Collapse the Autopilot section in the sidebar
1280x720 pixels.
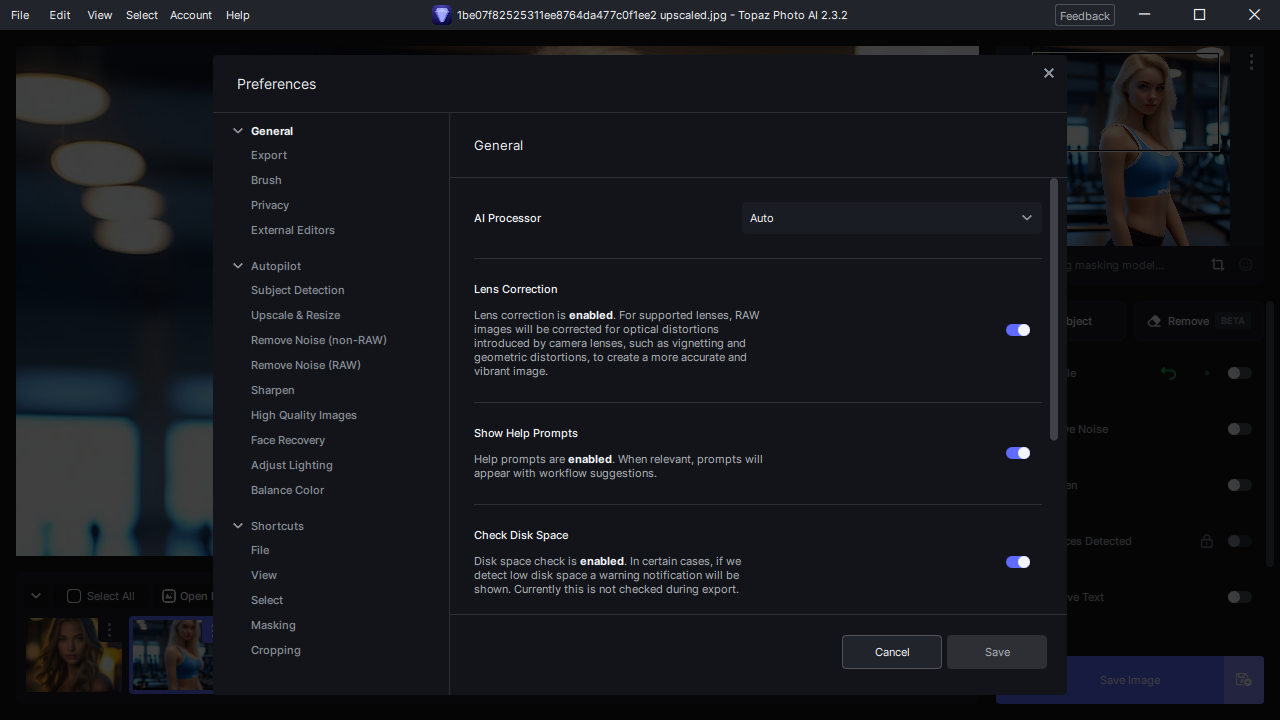tap(238, 266)
